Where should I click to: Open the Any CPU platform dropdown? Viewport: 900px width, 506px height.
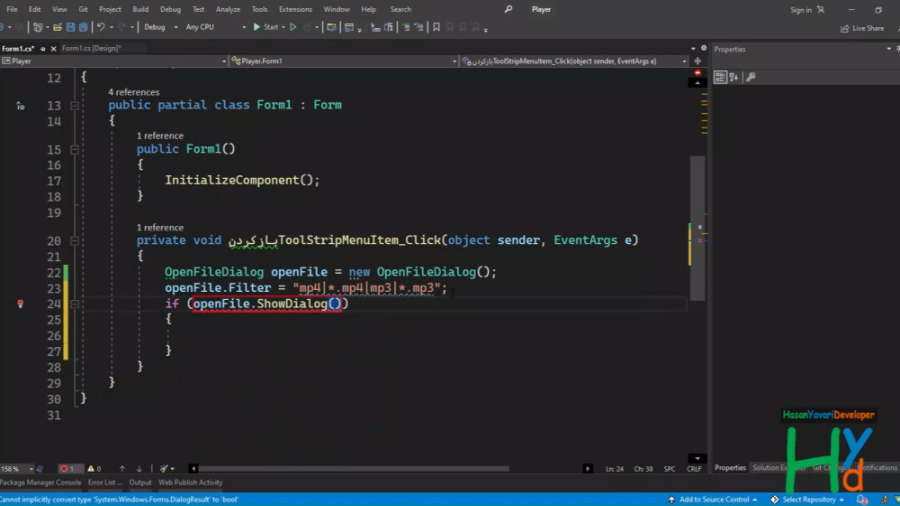[214, 27]
